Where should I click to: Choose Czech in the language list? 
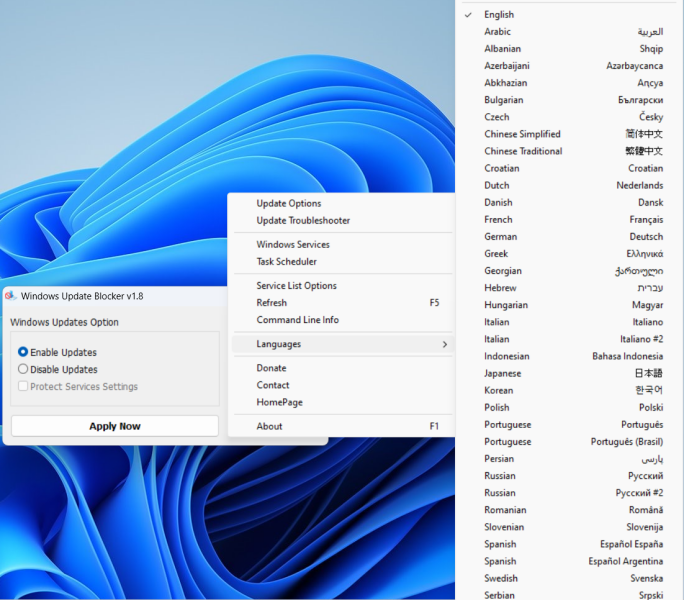click(x=569, y=117)
